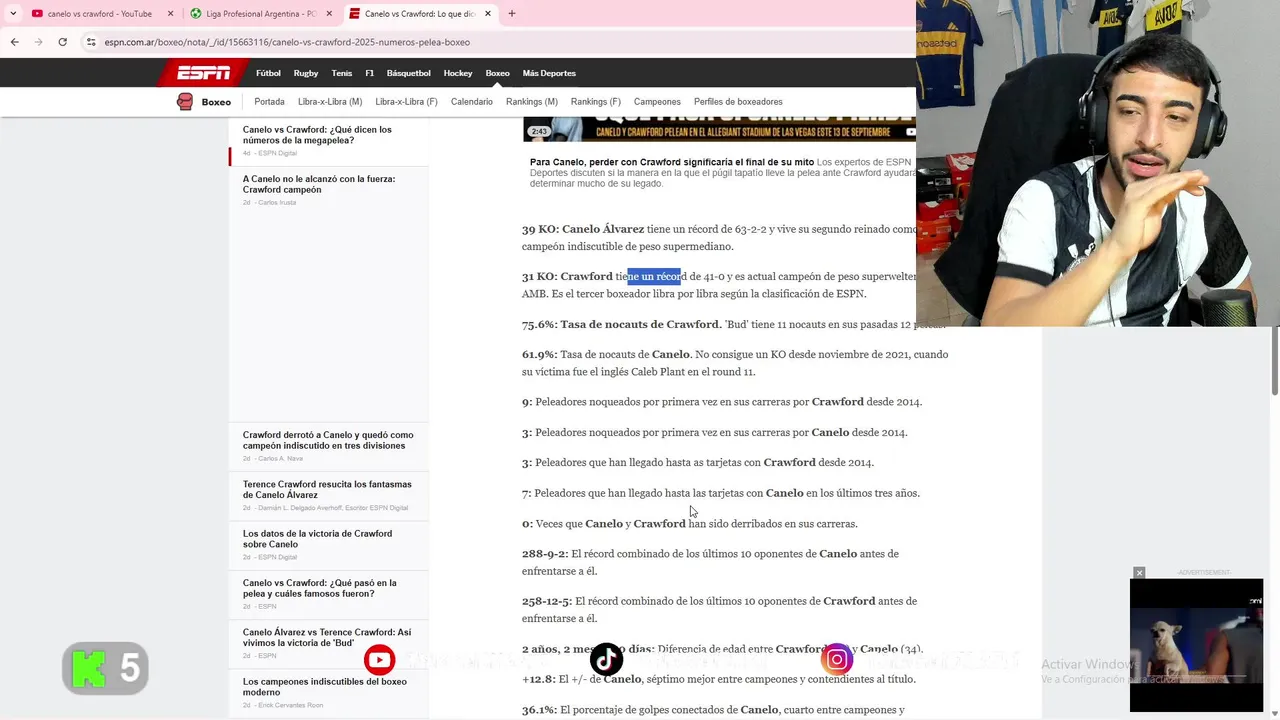Open 'Los datos de la victoria de Crawford' article
Viewport: 1280px width, 720px height.
317,539
